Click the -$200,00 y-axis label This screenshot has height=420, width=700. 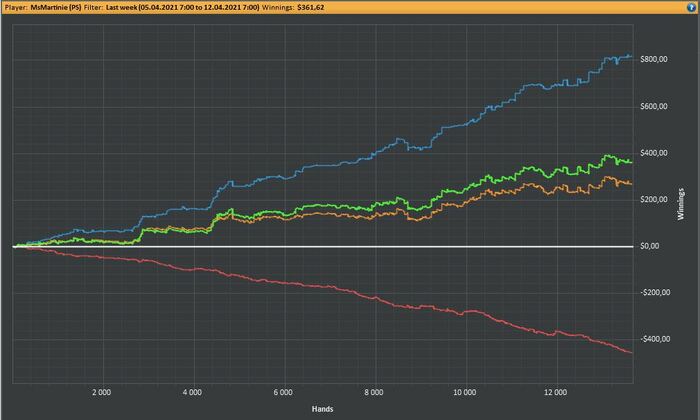(x=655, y=292)
